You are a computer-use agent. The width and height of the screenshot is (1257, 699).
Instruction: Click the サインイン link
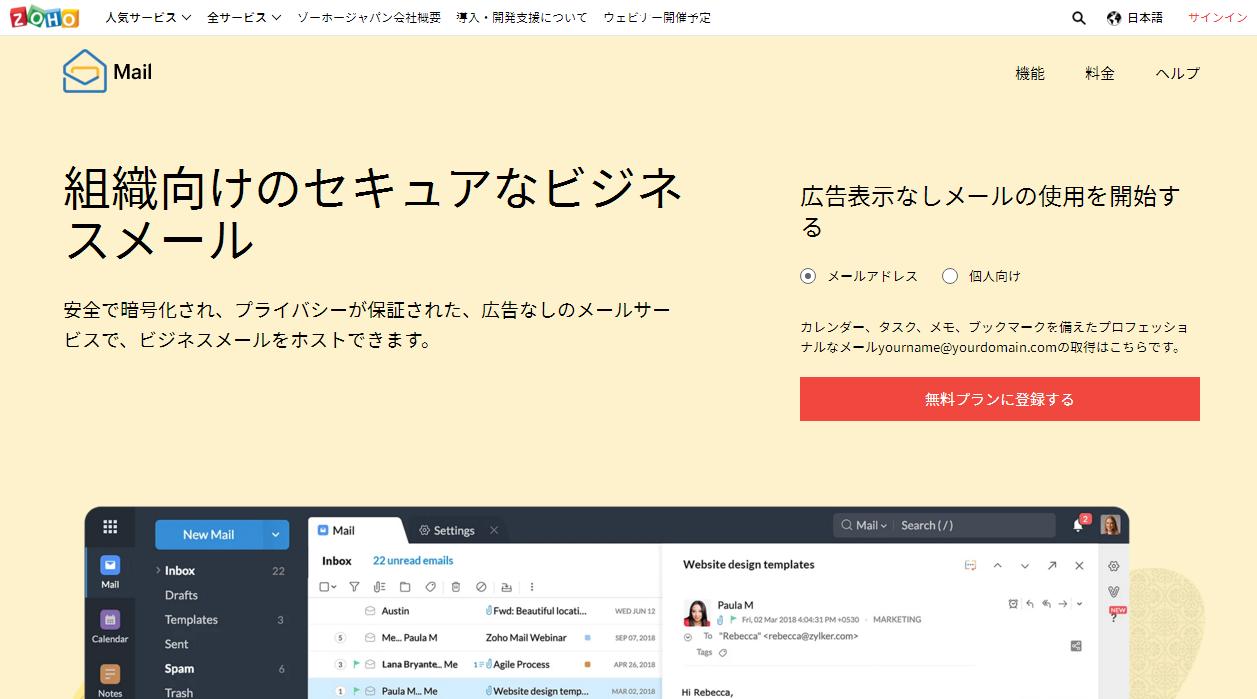(x=1217, y=18)
